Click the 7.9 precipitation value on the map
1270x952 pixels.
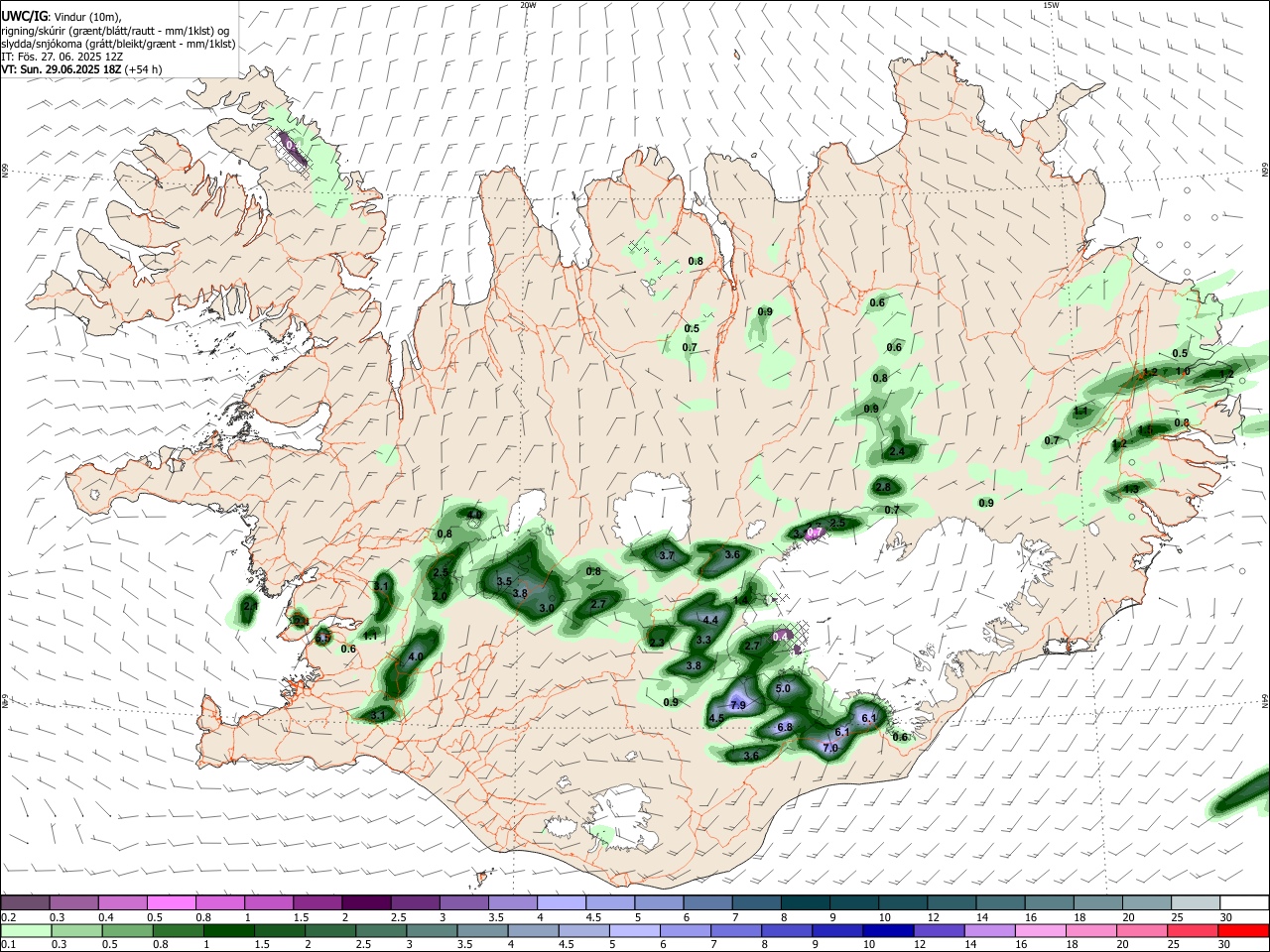(737, 705)
